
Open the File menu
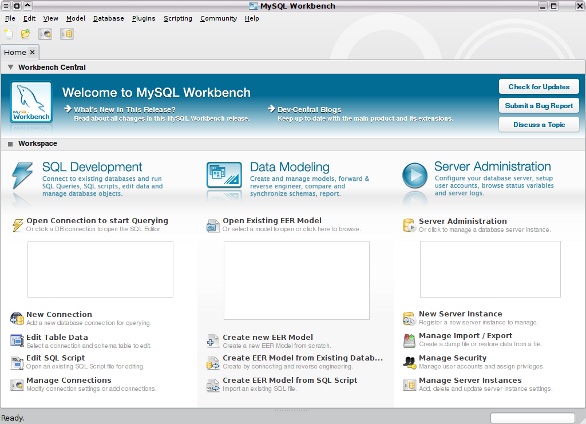(x=10, y=18)
